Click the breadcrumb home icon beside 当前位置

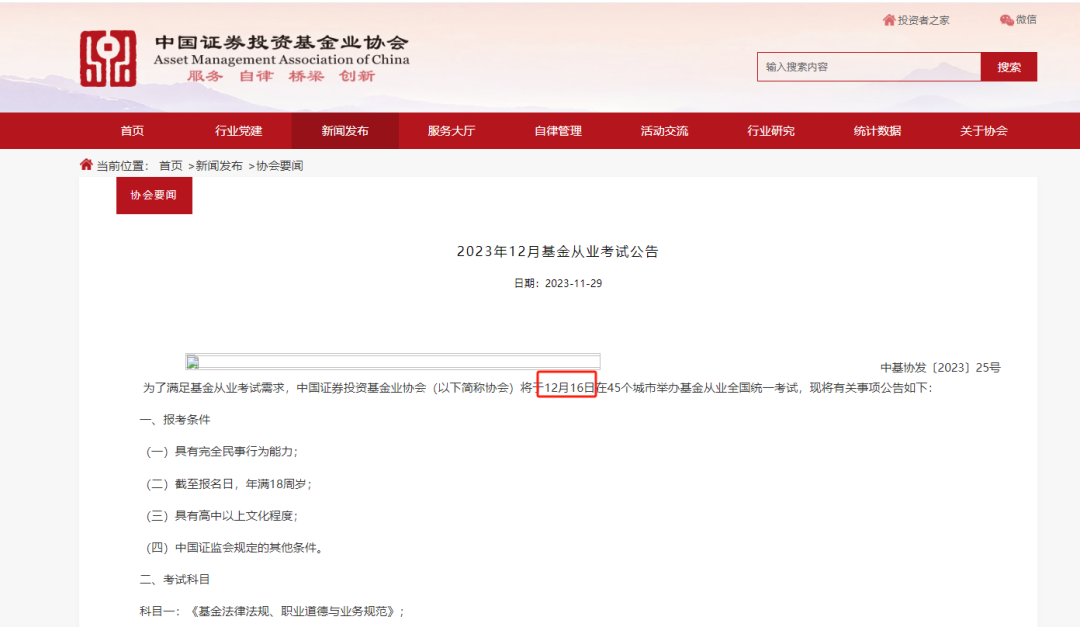coord(84,165)
